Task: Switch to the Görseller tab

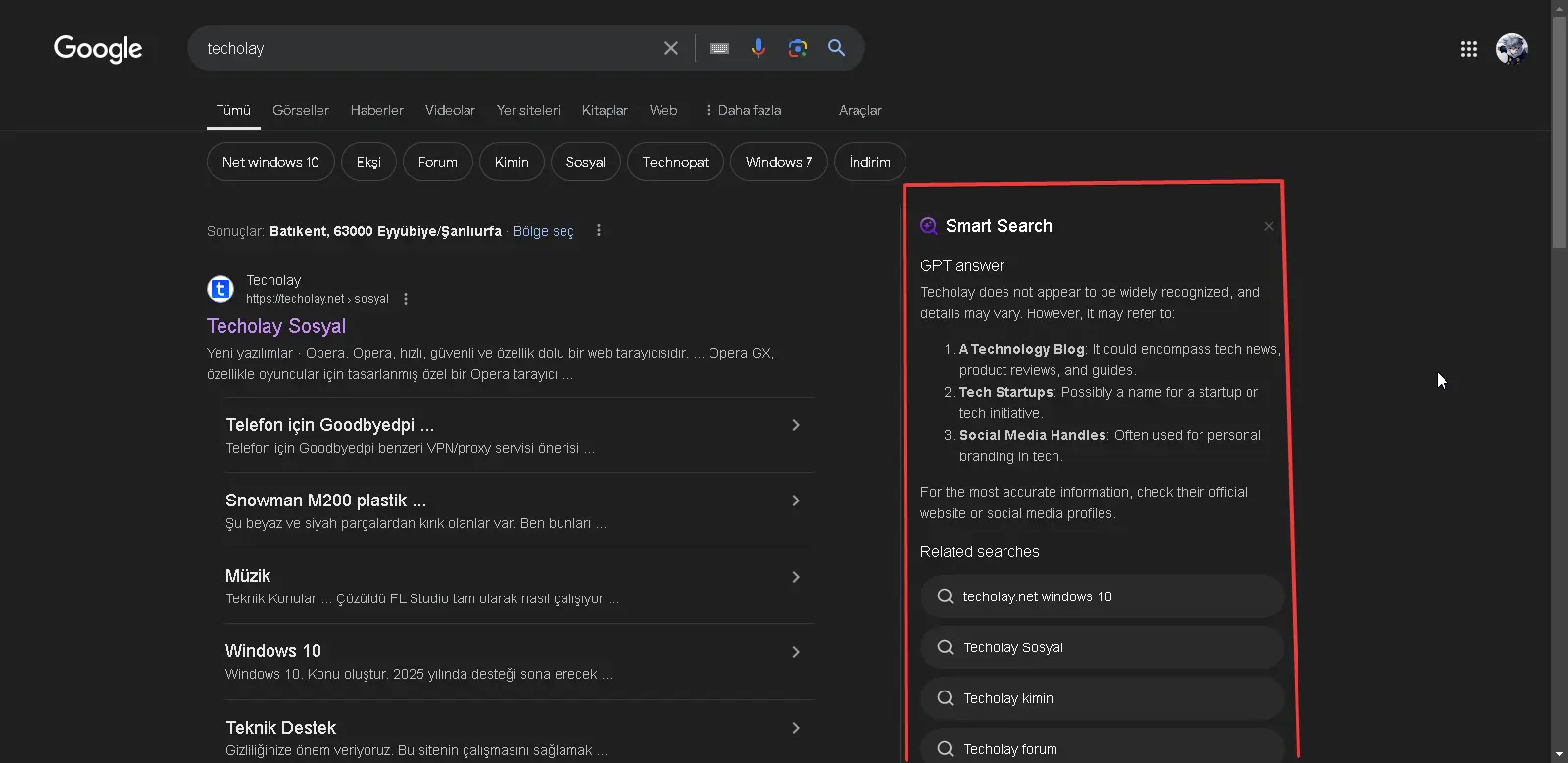Action: tap(301, 110)
